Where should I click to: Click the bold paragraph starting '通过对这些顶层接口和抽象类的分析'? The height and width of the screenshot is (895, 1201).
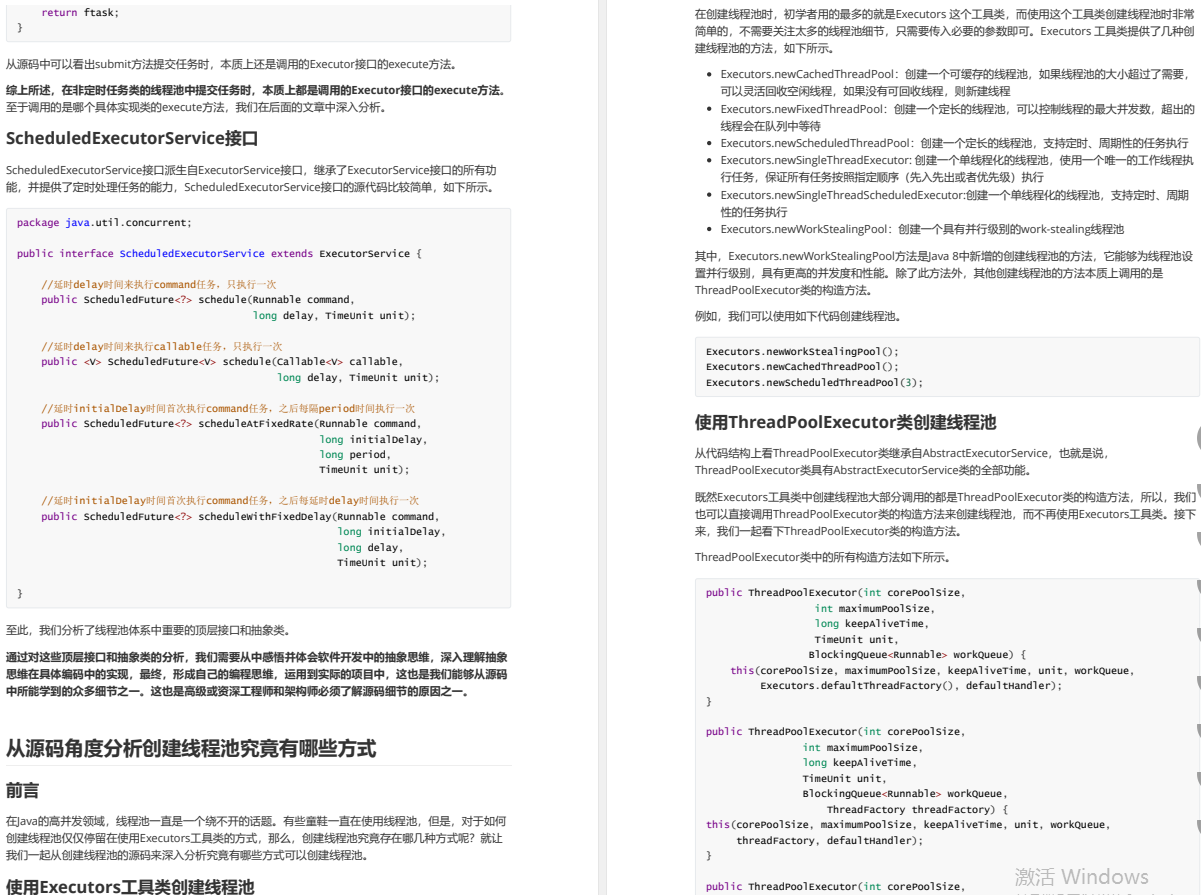(x=257, y=674)
